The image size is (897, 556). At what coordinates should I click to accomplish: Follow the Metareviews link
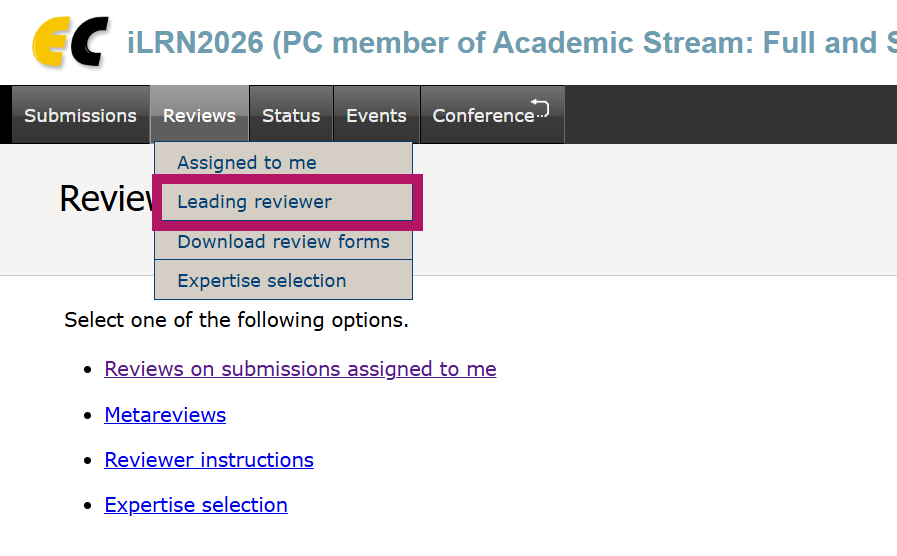[x=165, y=415]
